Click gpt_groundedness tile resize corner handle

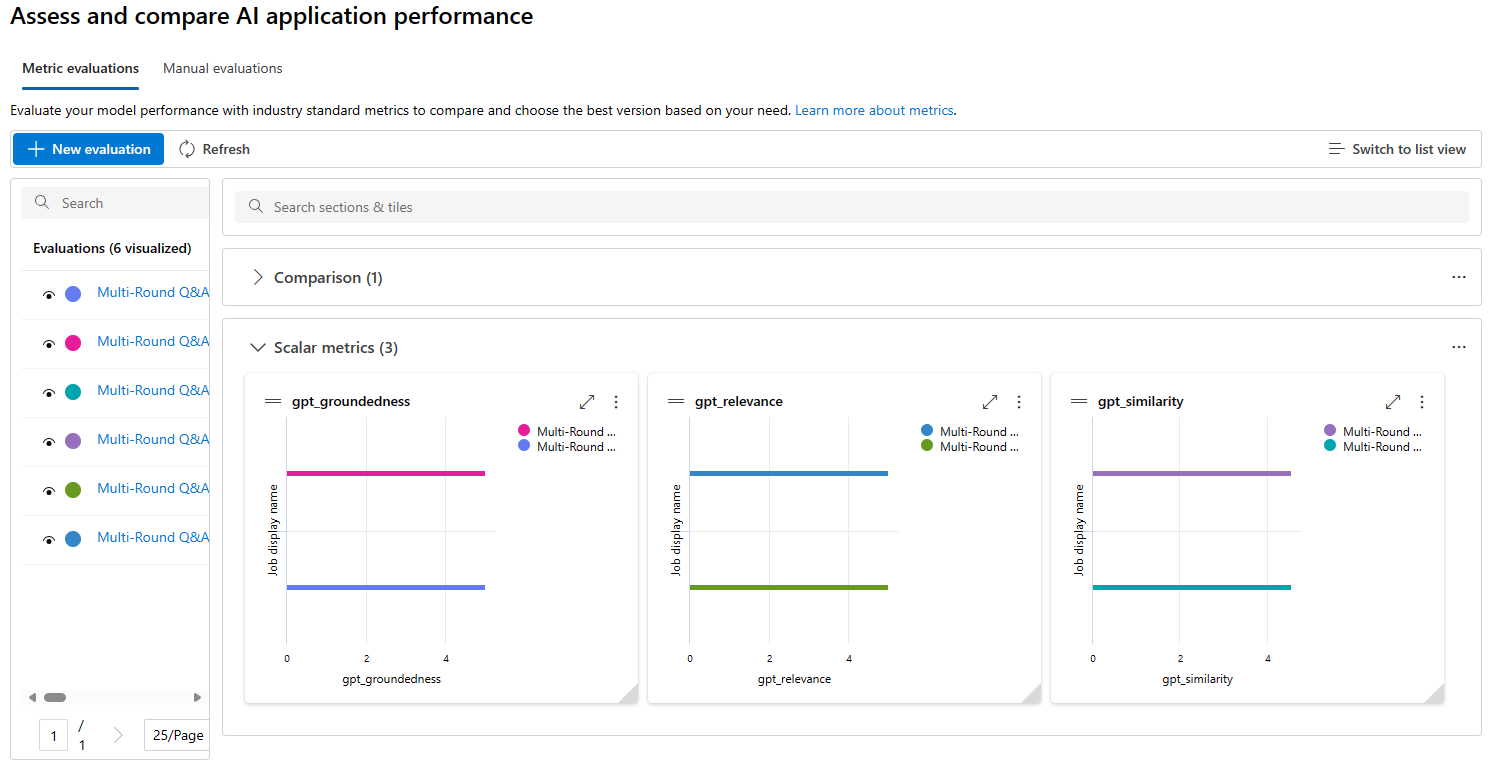point(629,695)
